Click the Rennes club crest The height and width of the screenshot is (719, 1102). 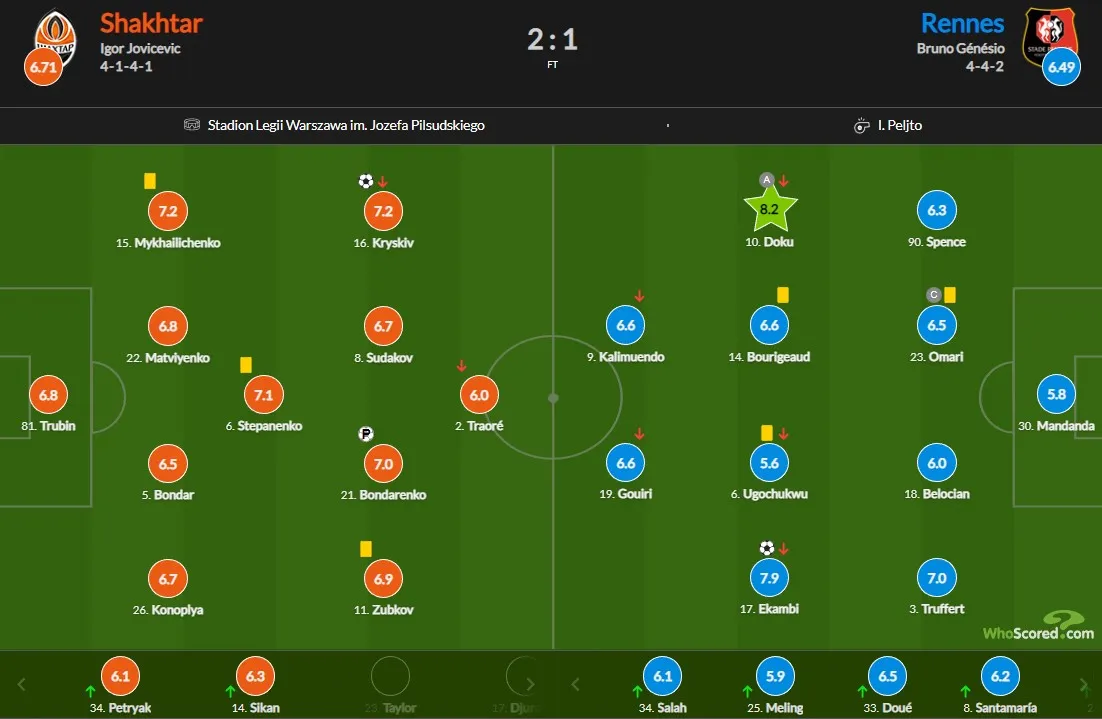pyautogui.click(x=1049, y=35)
